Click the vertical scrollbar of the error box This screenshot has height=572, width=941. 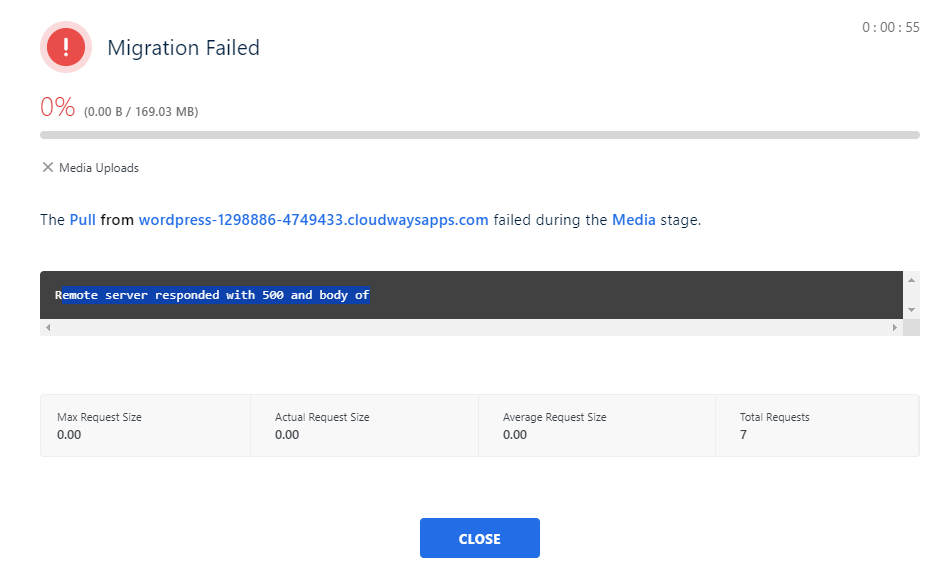coord(911,295)
